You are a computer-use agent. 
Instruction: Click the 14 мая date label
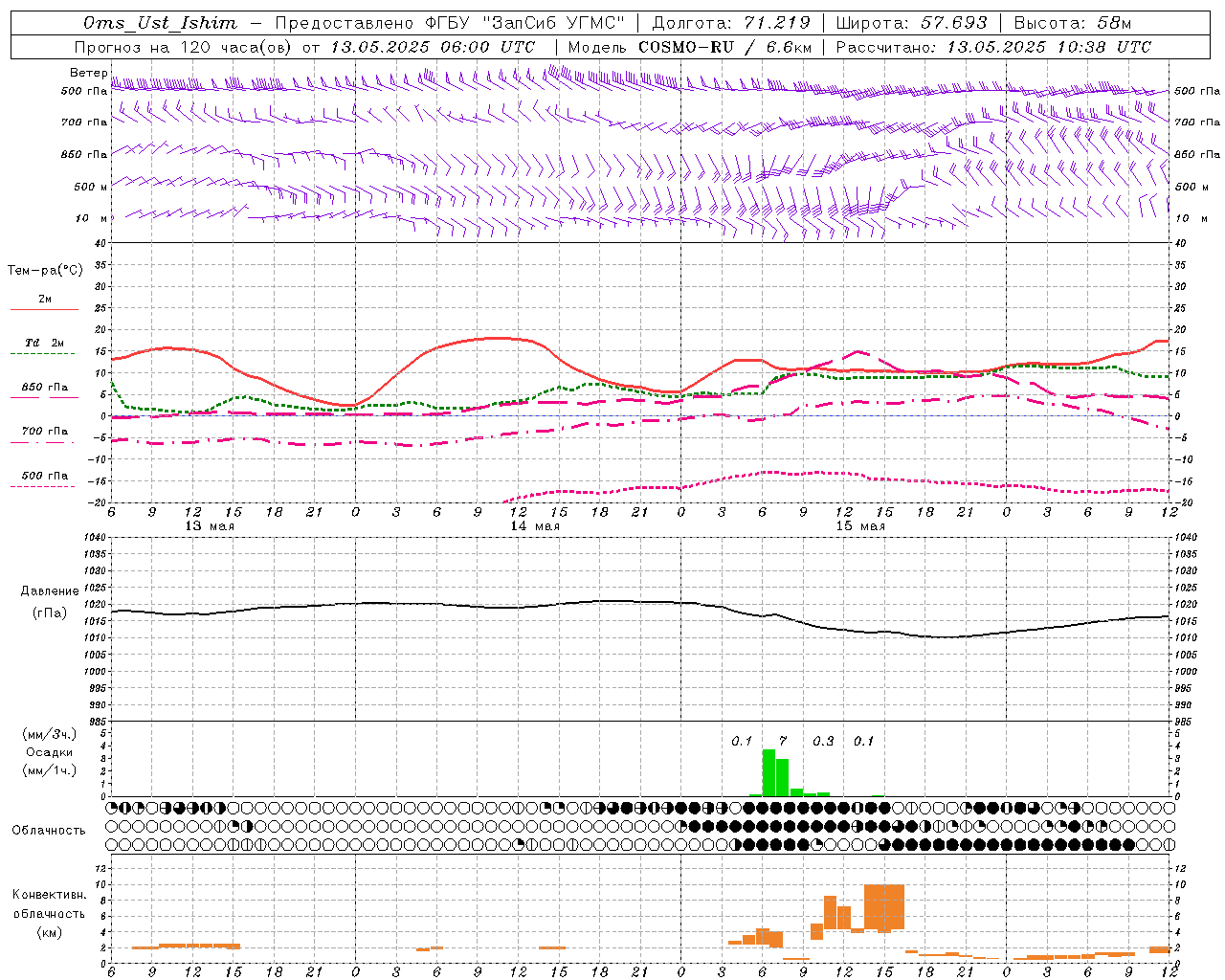(535, 526)
